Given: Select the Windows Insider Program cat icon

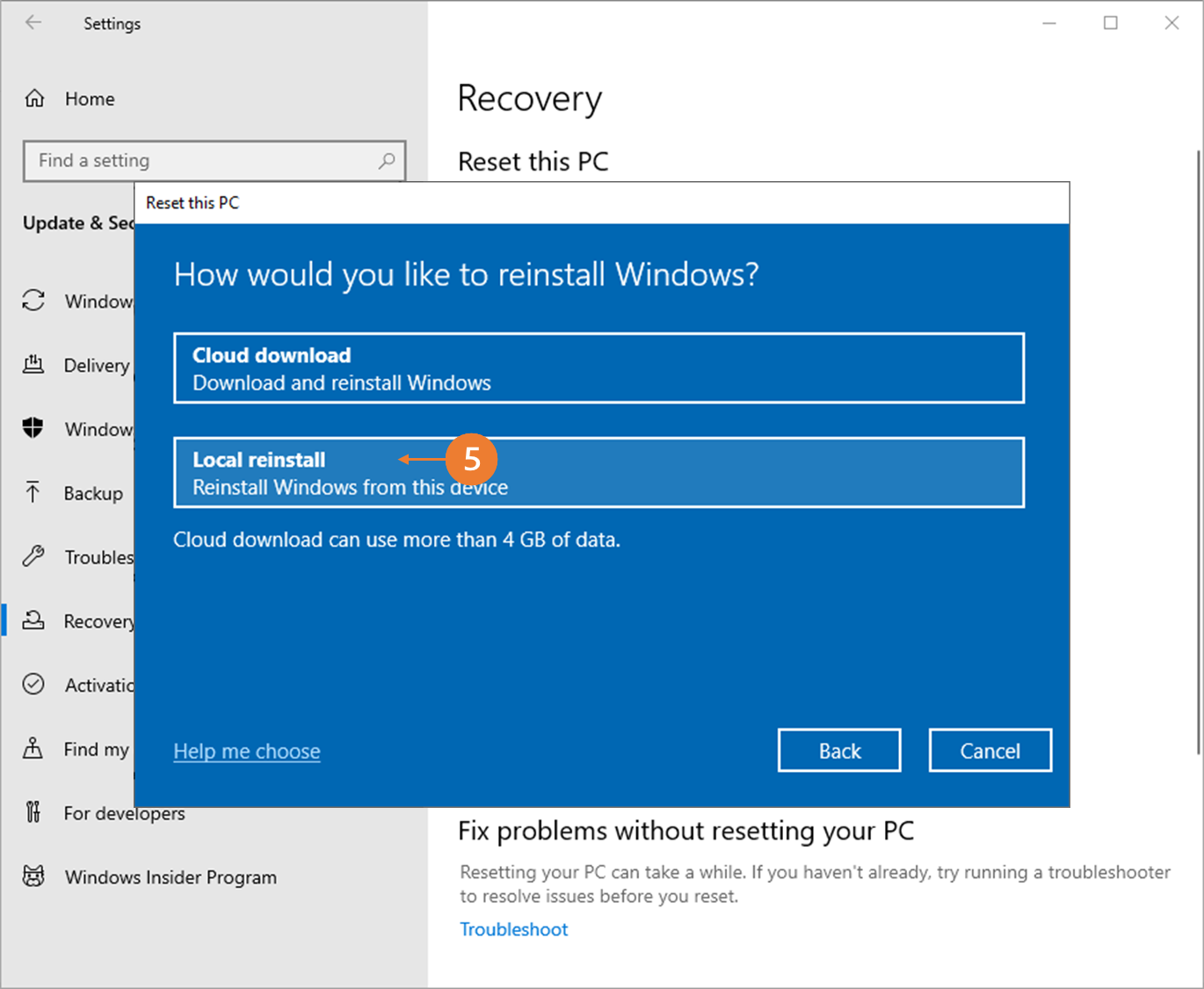Looking at the screenshot, I should [x=33, y=876].
